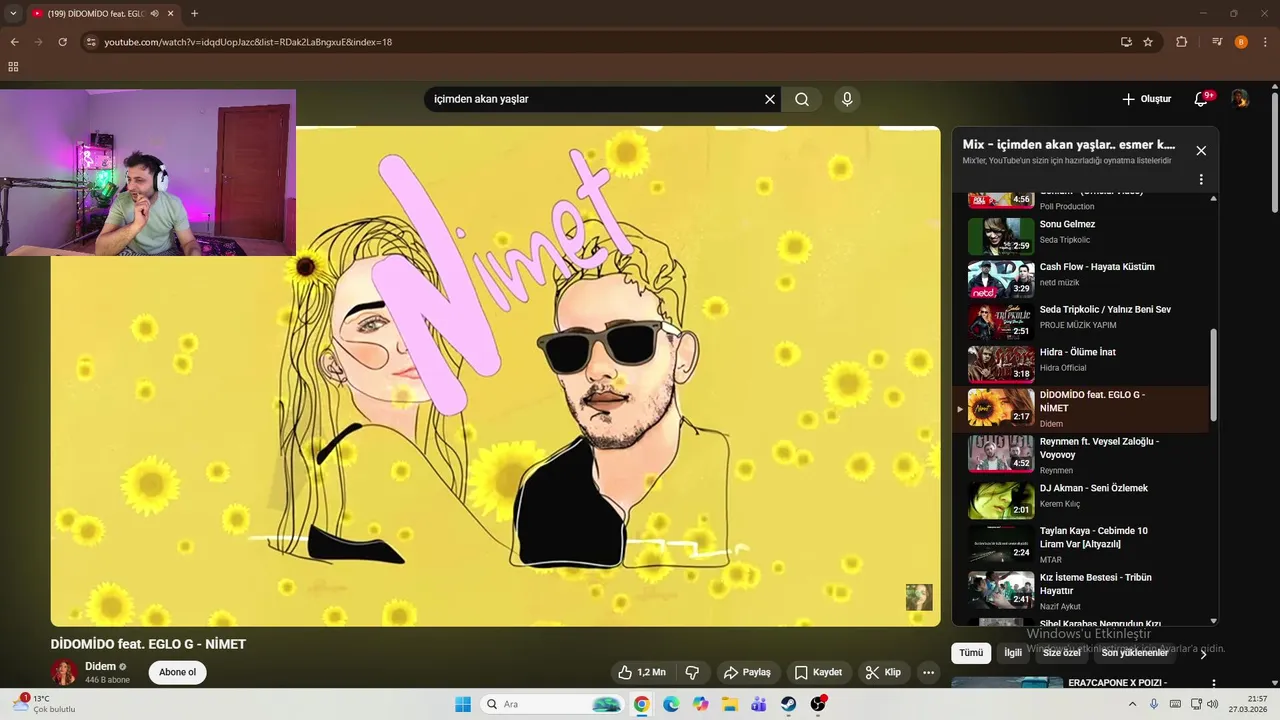This screenshot has height=720, width=1280.
Task: Open a new browser tab
Action: (x=194, y=13)
